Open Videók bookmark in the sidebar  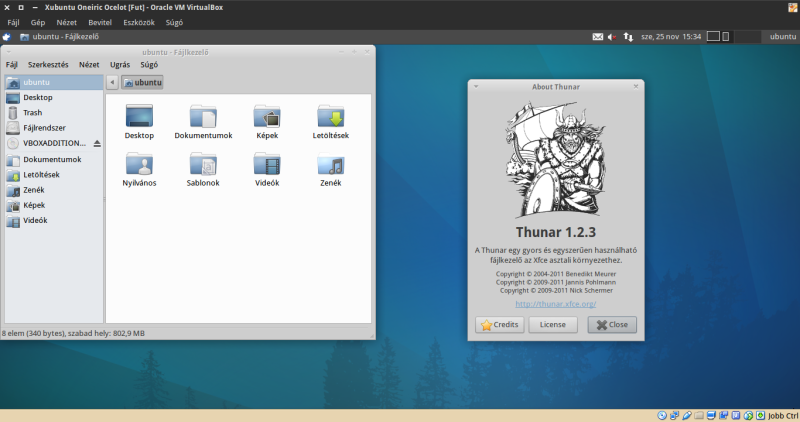[x=54, y=221]
